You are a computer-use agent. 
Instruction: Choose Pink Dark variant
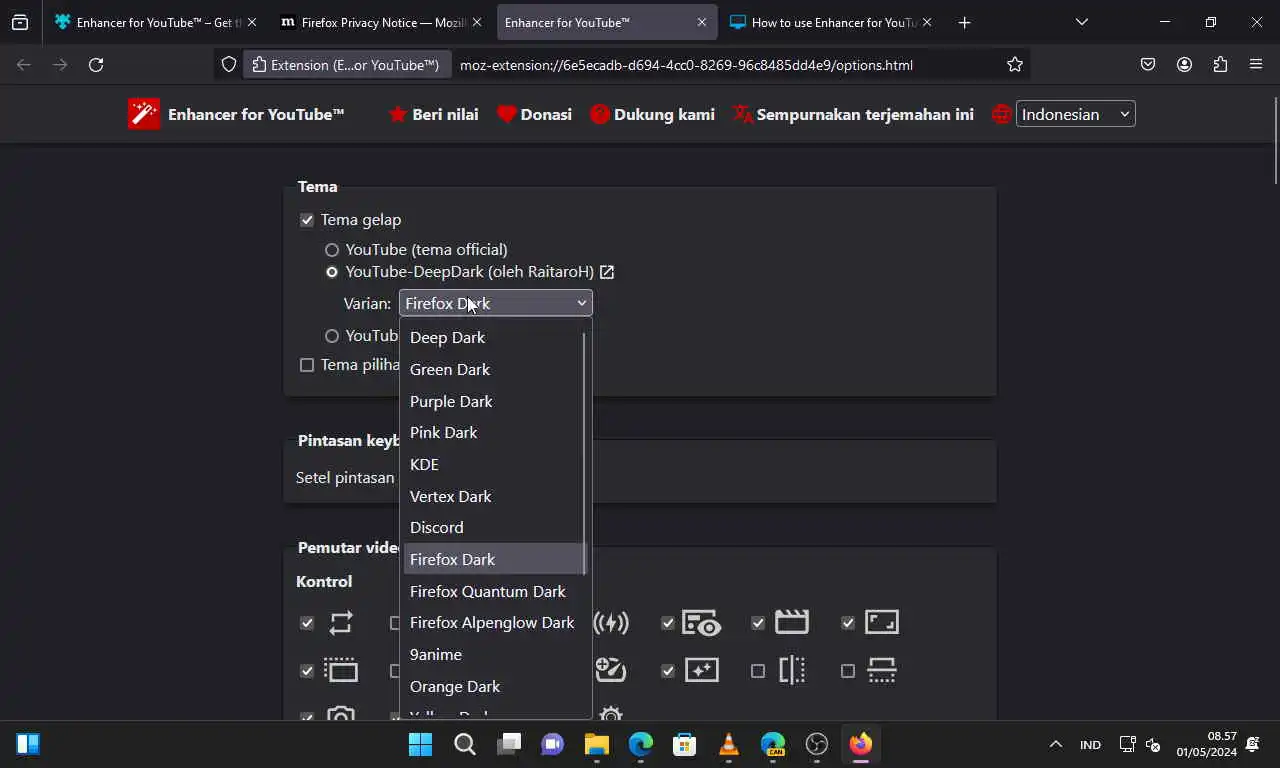(494, 433)
